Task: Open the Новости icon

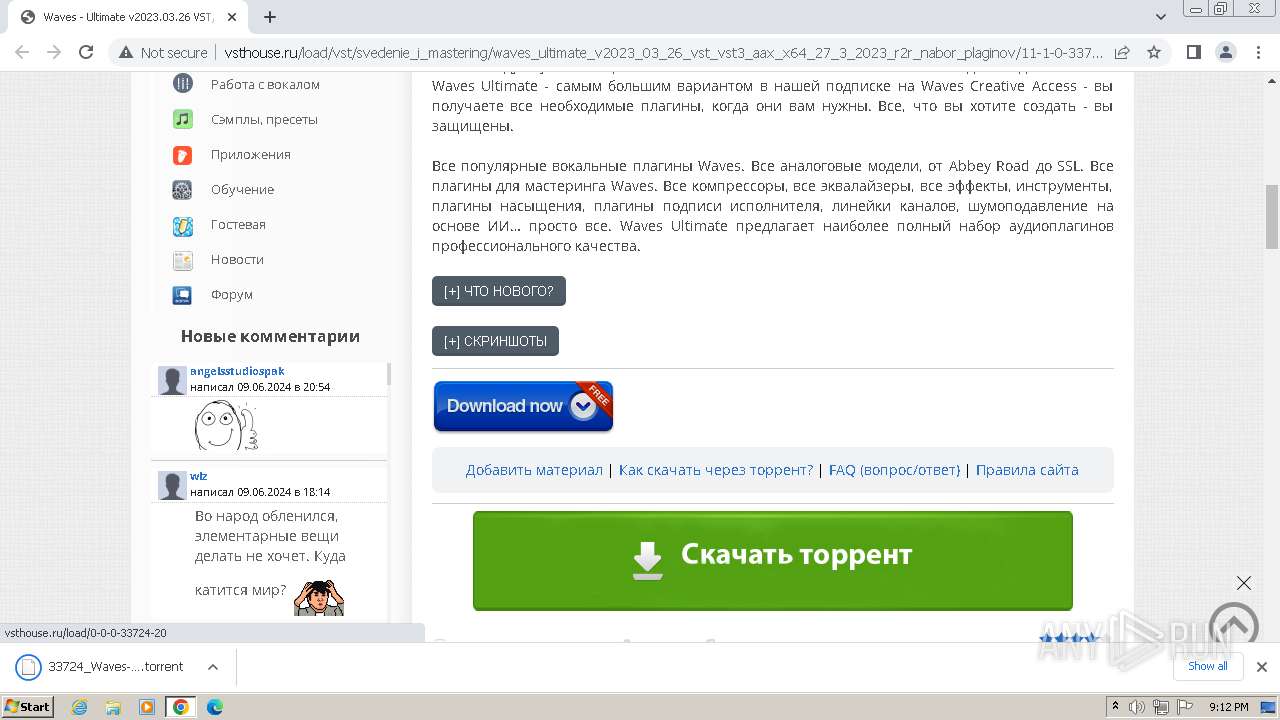Action: point(182,259)
